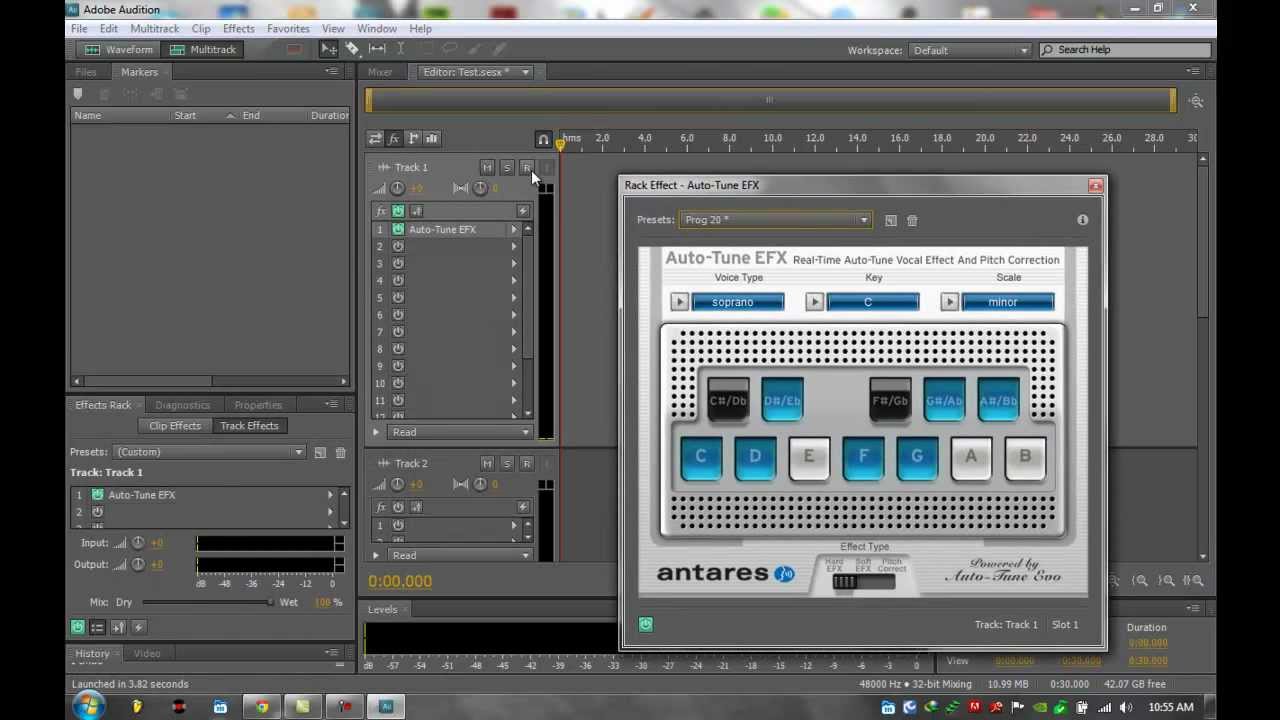Open the File menu
Image resolution: width=1280 pixels, height=720 pixels.
point(79,28)
